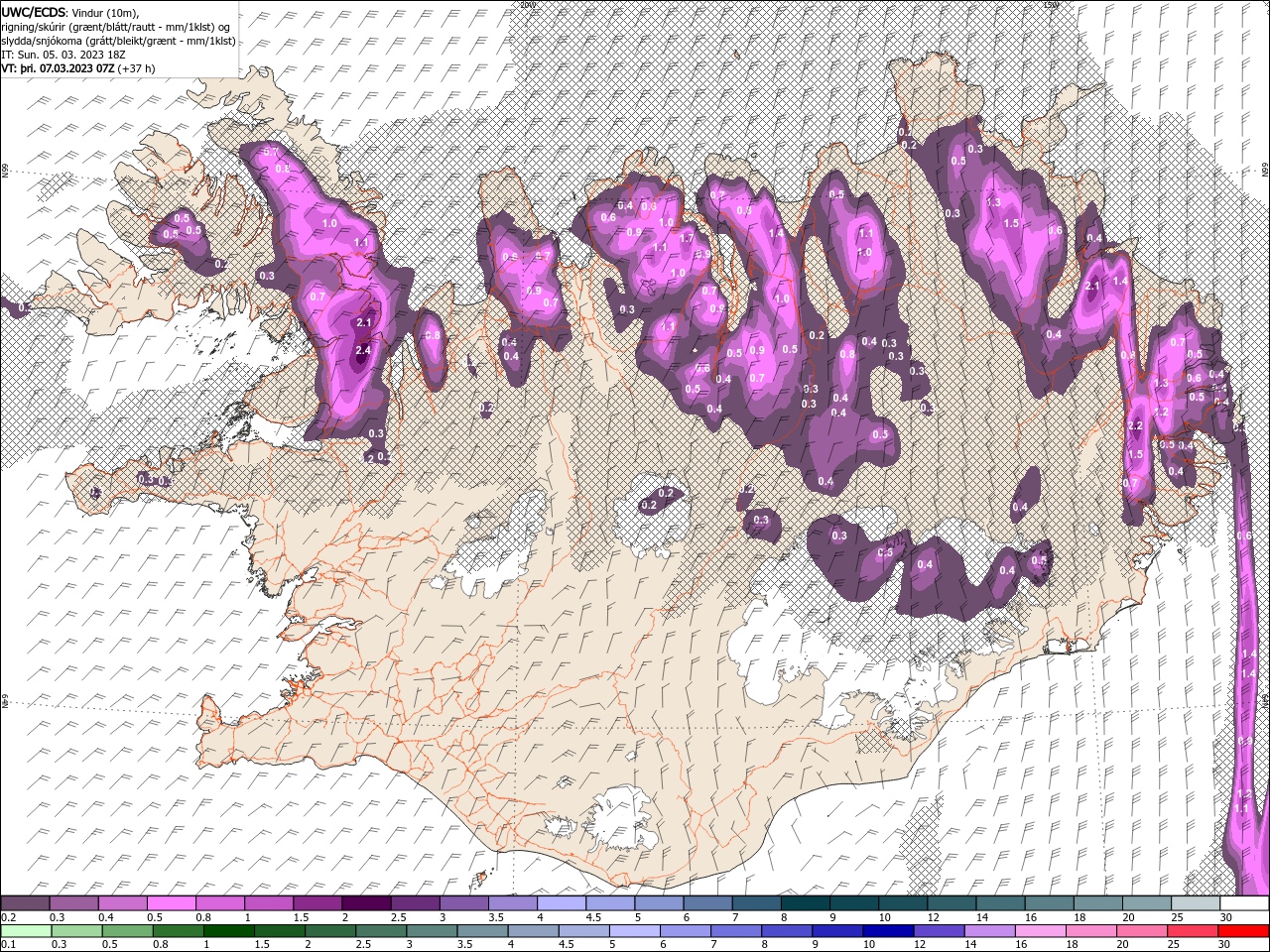Click the 2.4 snowfall value on the map
Image resolution: width=1270 pixels, height=952 pixels.
pyautogui.click(x=363, y=350)
